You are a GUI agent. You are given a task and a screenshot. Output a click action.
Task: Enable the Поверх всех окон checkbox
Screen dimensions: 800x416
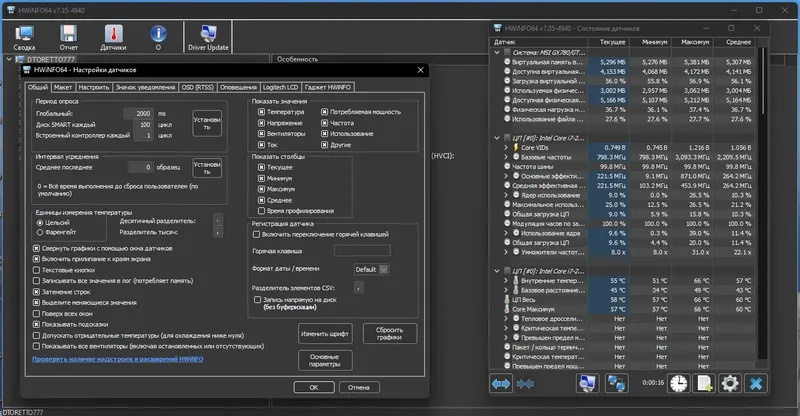pyautogui.click(x=36, y=313)
